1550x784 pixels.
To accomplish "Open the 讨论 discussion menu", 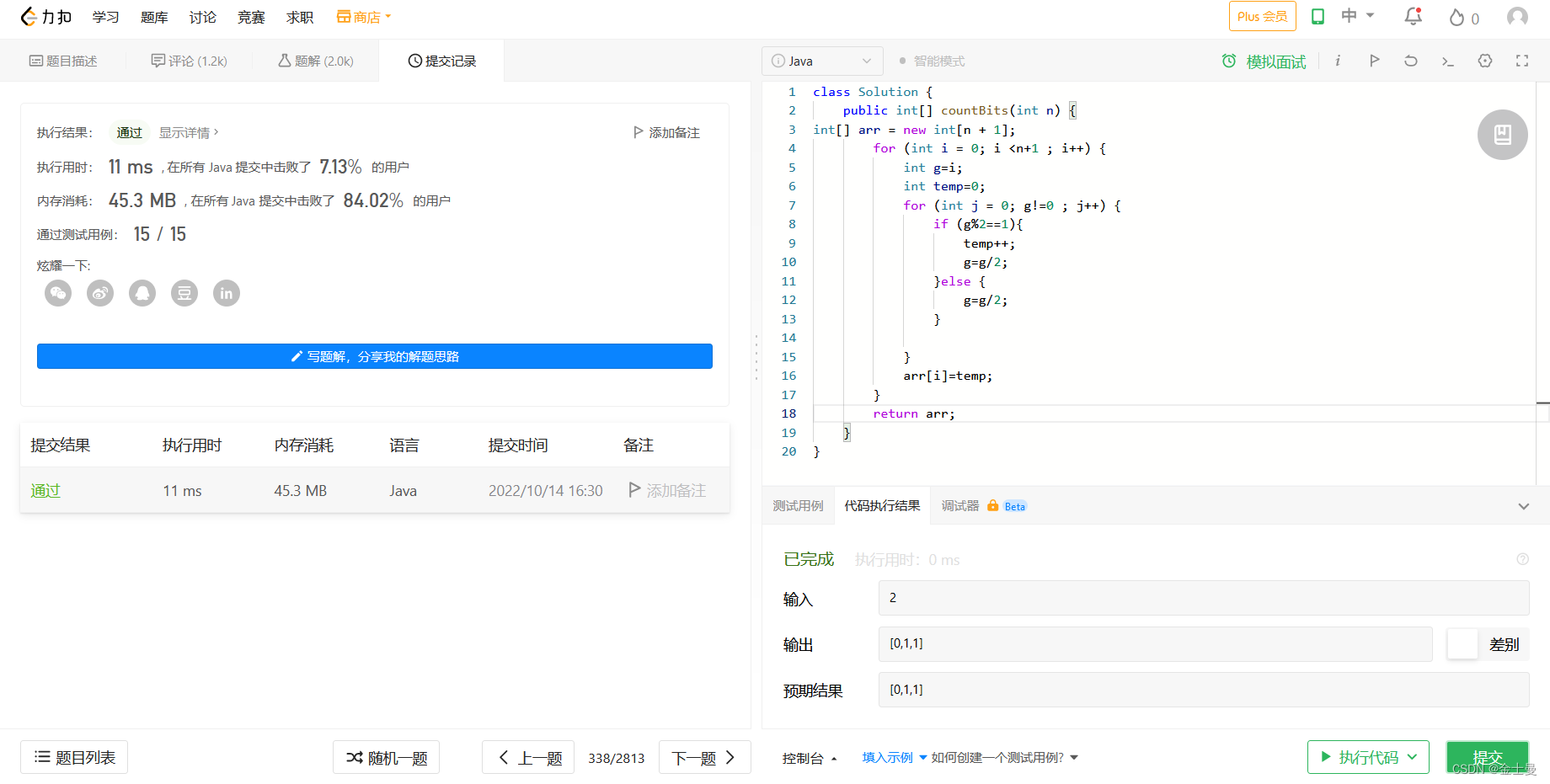I will coord(203,17).
